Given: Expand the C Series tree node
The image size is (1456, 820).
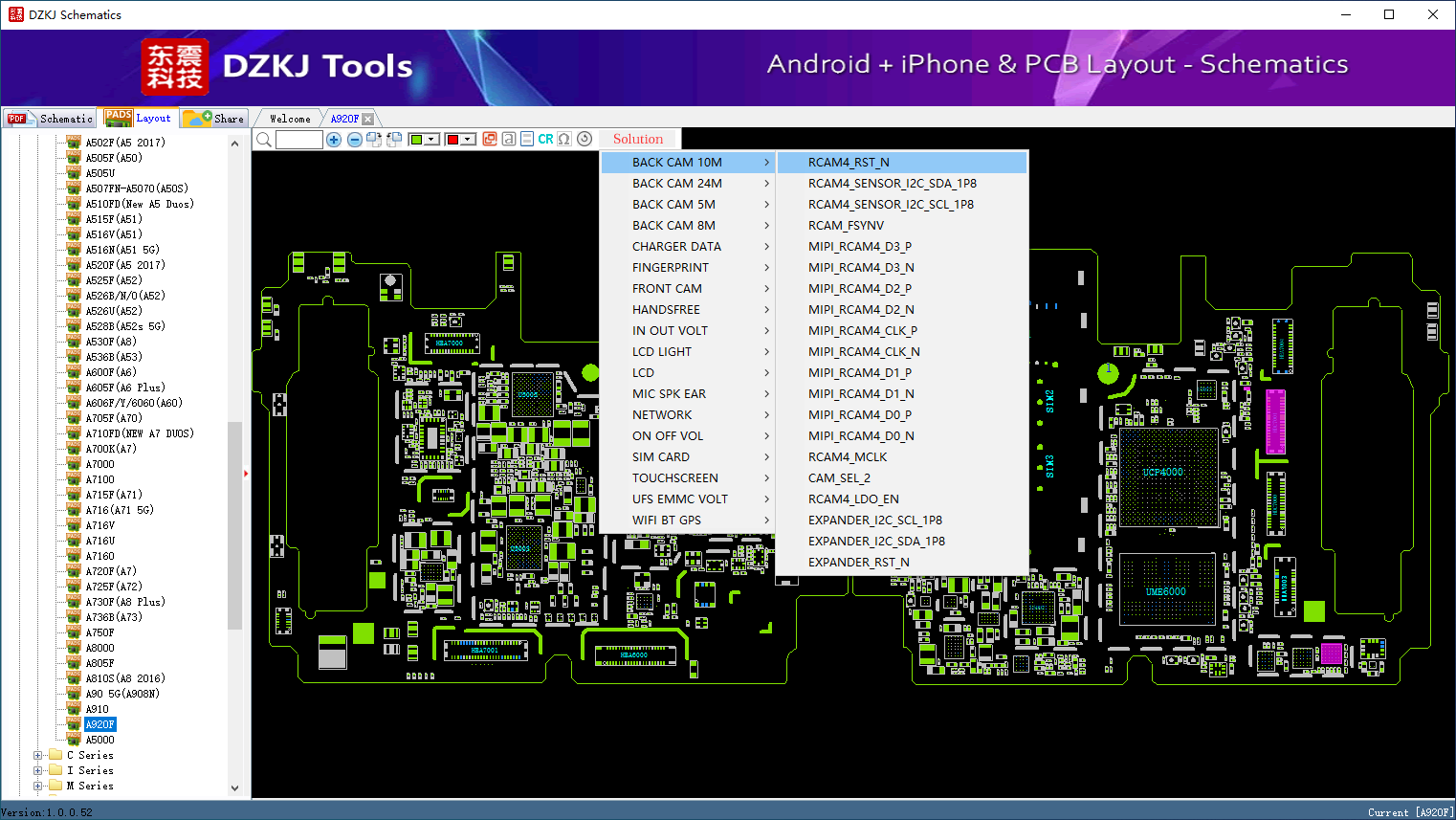Looking at the screenshot, I should coord(38,755).
